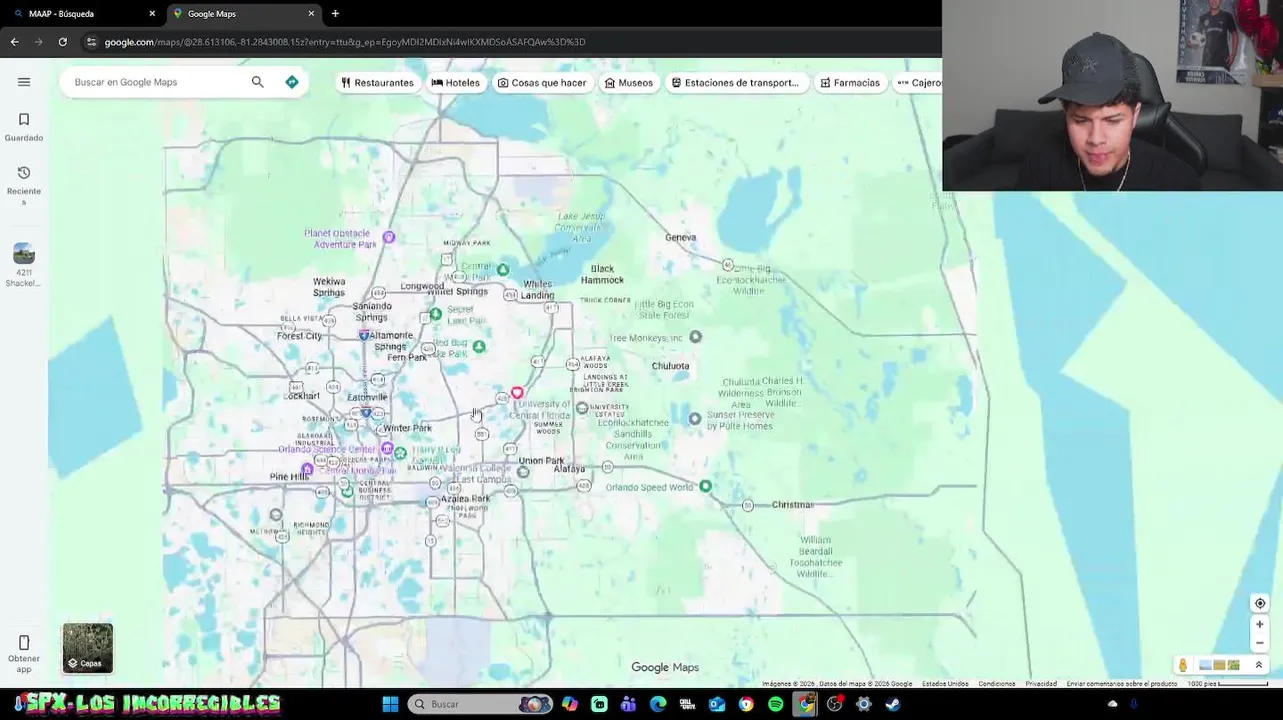Viewport: 1283px width, 720px height.
Task: Click the Christmas town label
Action: tap(793, 505)
